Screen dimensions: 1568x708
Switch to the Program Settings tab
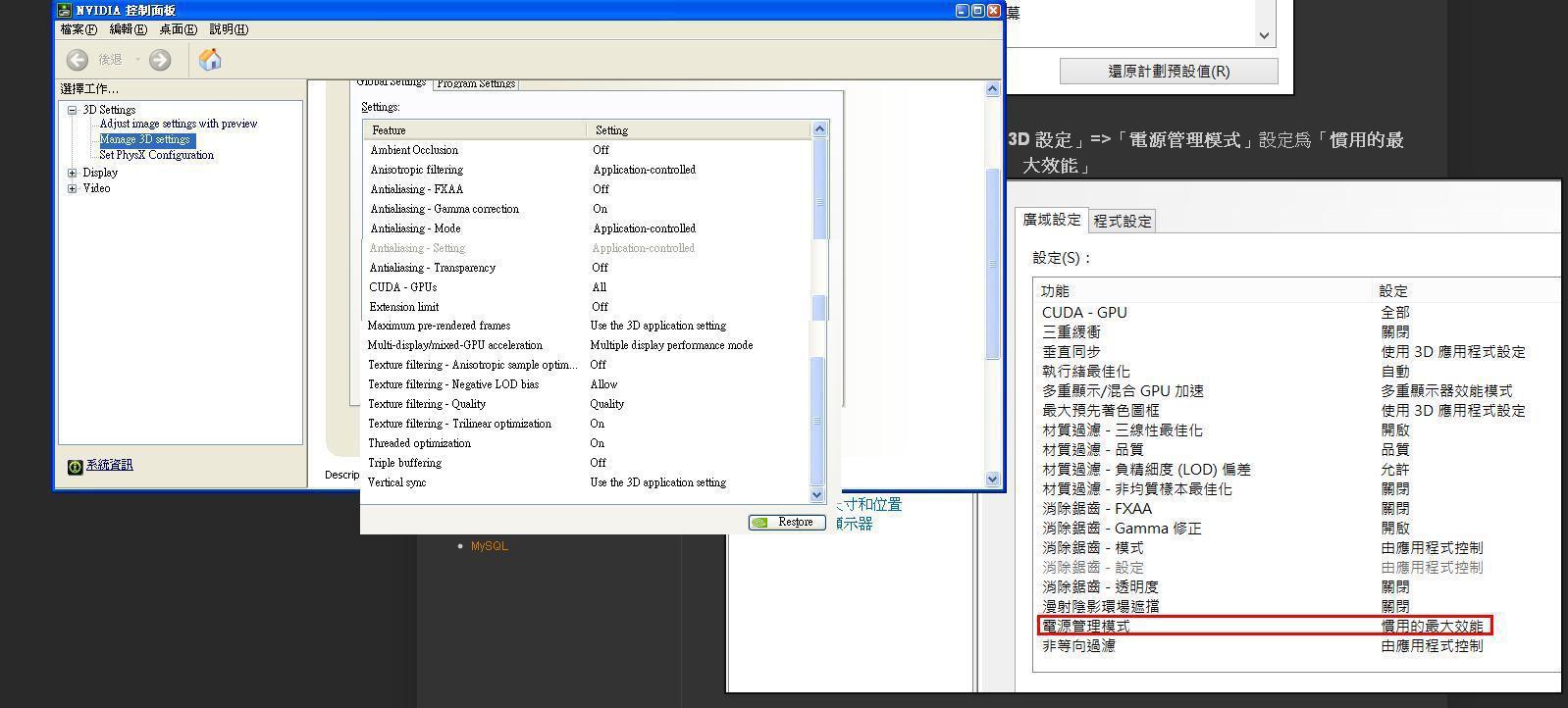click(x=476, y=83)
